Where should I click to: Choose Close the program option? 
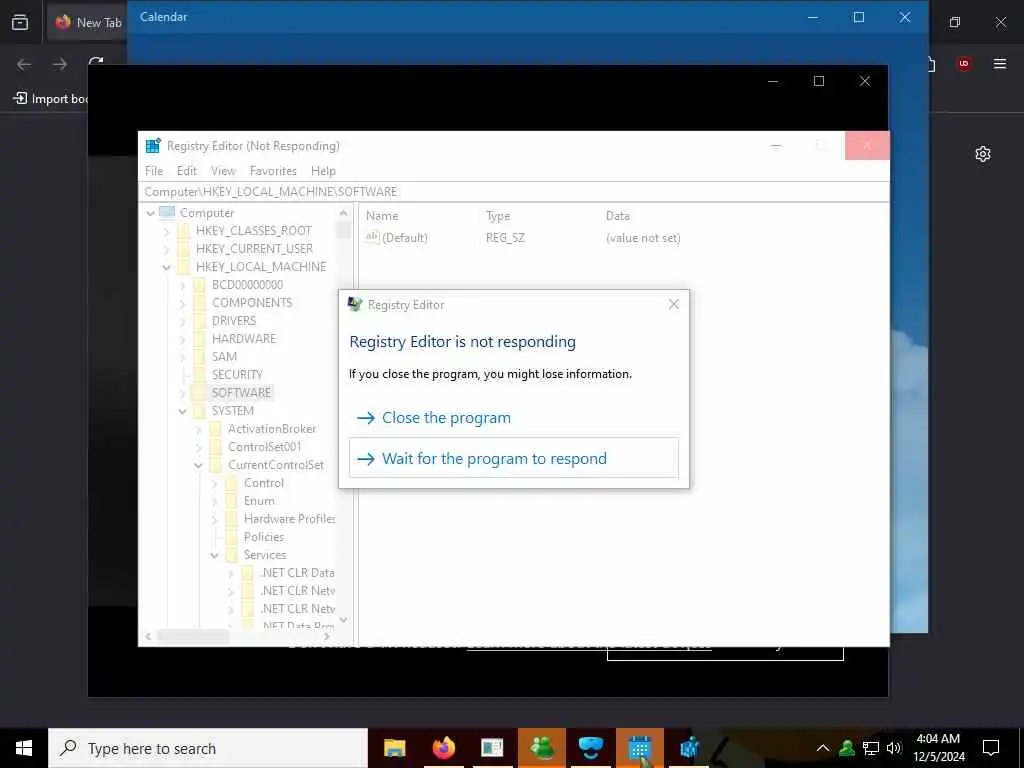pyautogui.click(x=514, y=418)
